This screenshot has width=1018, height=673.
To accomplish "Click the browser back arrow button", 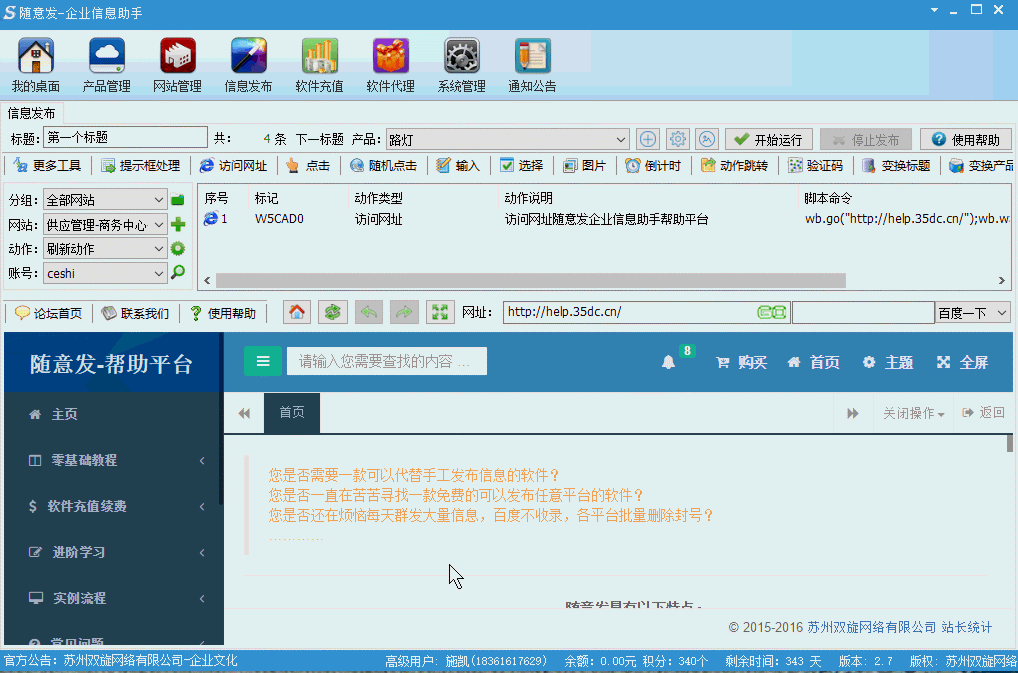I will point(368,313).
